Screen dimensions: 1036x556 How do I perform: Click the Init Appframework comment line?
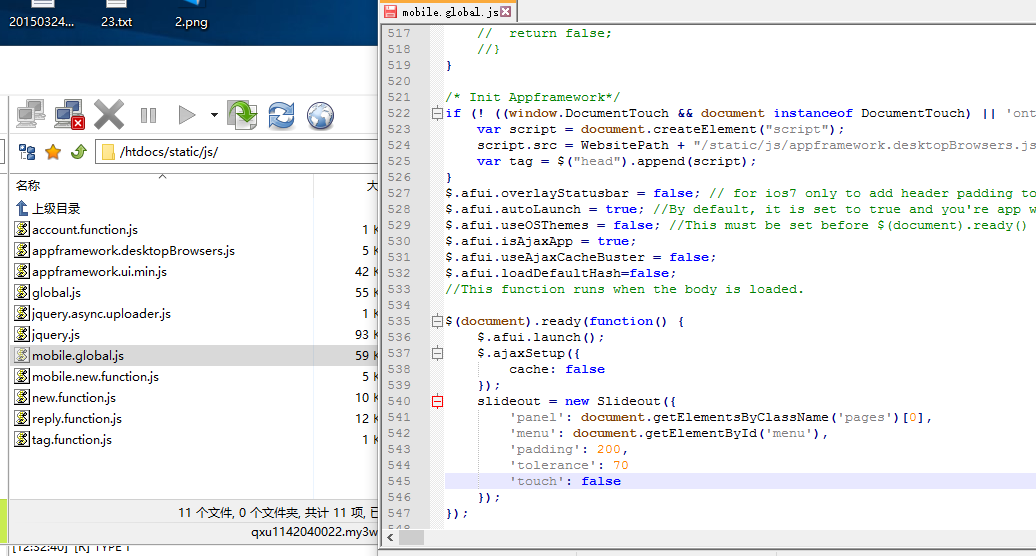coord(533,98)
